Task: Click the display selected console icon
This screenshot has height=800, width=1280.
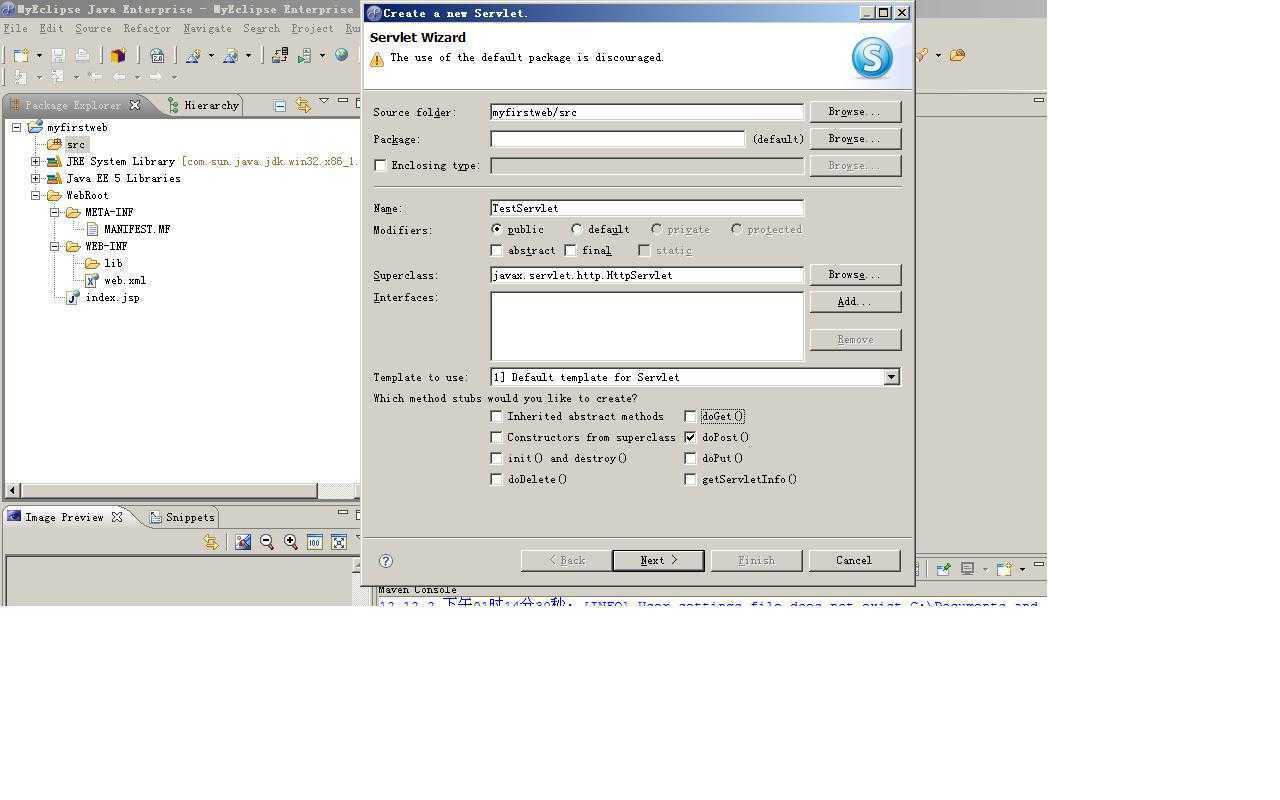Action: point(968,569)
